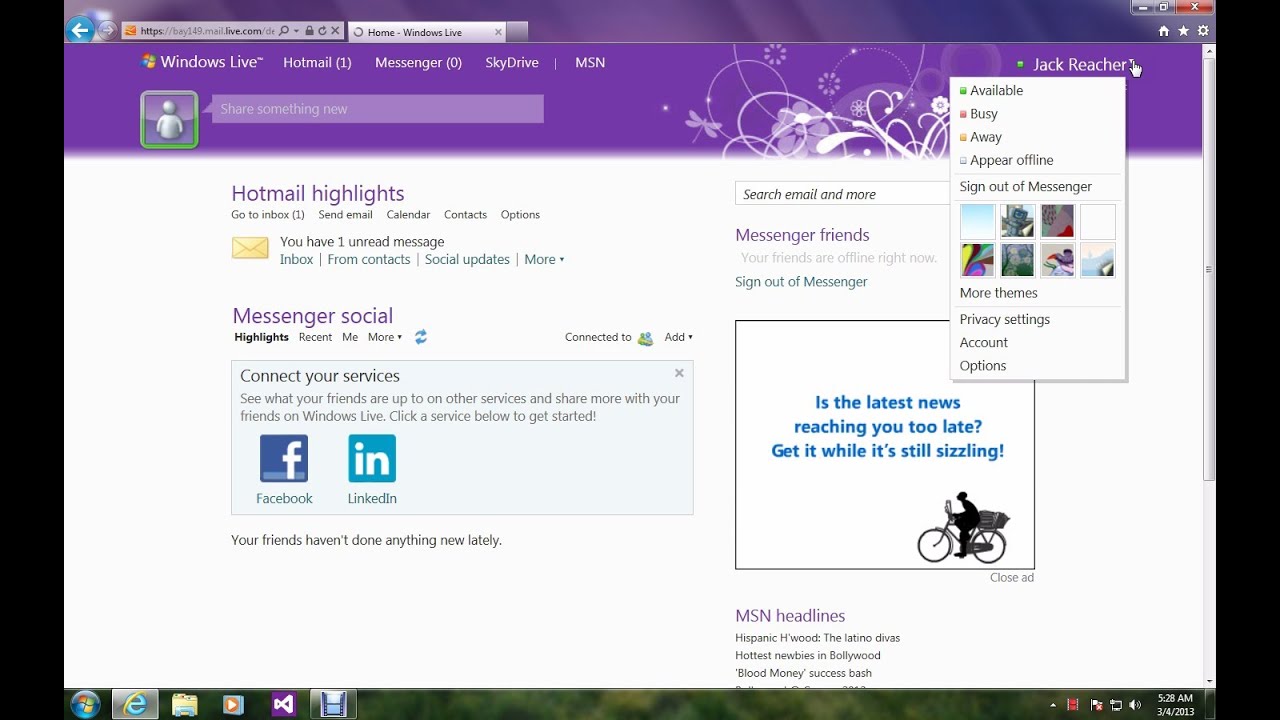Open SkyDrive in the header
This screenshot has height=720, width=1280.
(x=512, y=62)
